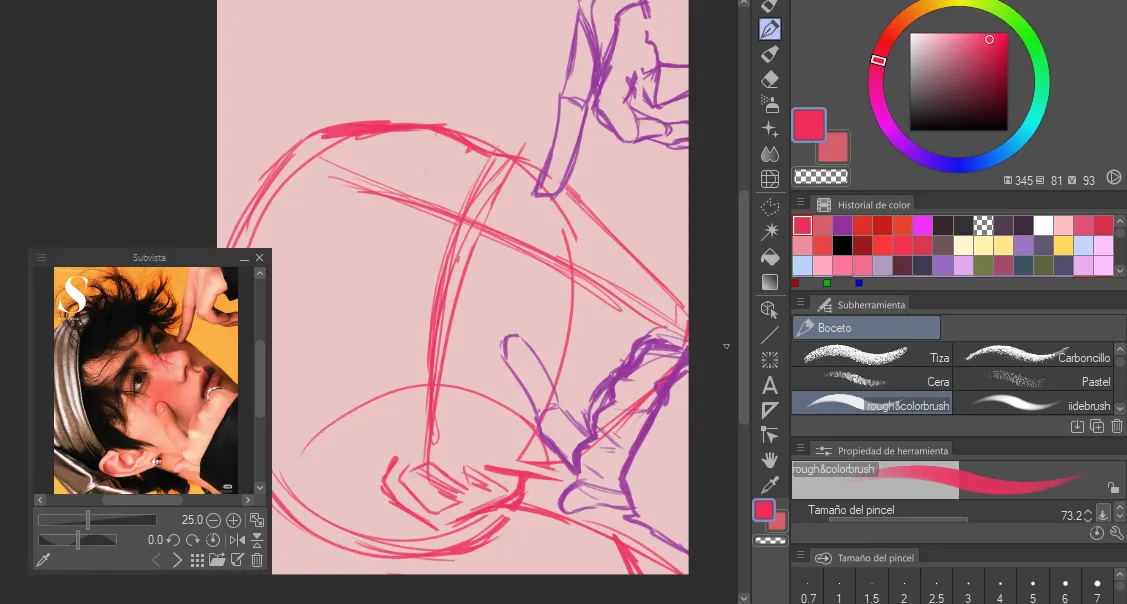
Task: Select the Liquify mesh tool
Action: tap(770, 179)
